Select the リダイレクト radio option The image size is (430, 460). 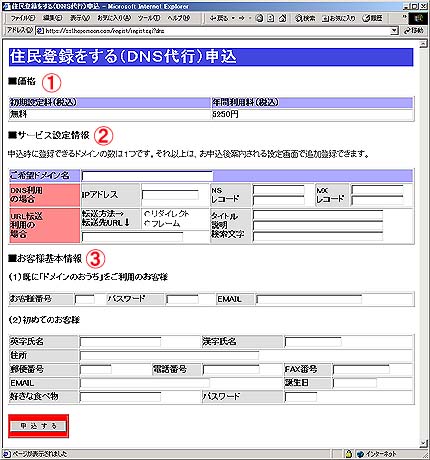[147, 214]
